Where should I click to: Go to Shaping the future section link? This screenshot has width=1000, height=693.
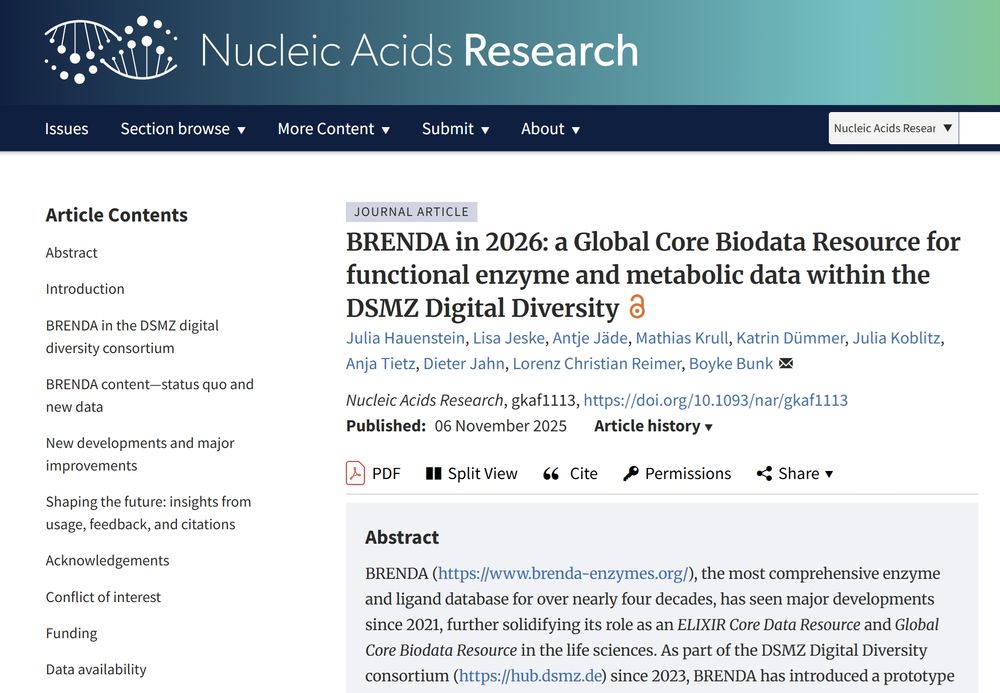click(148, 513)
